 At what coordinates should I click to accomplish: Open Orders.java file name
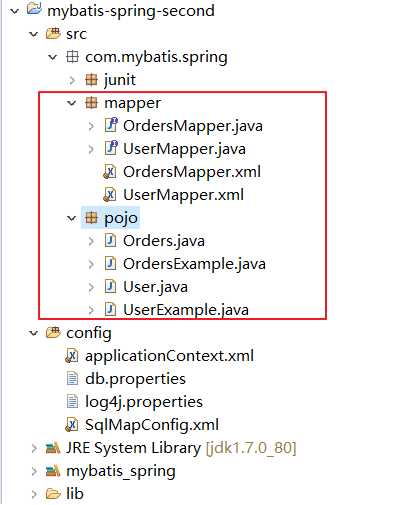click(x=164, y=242)
